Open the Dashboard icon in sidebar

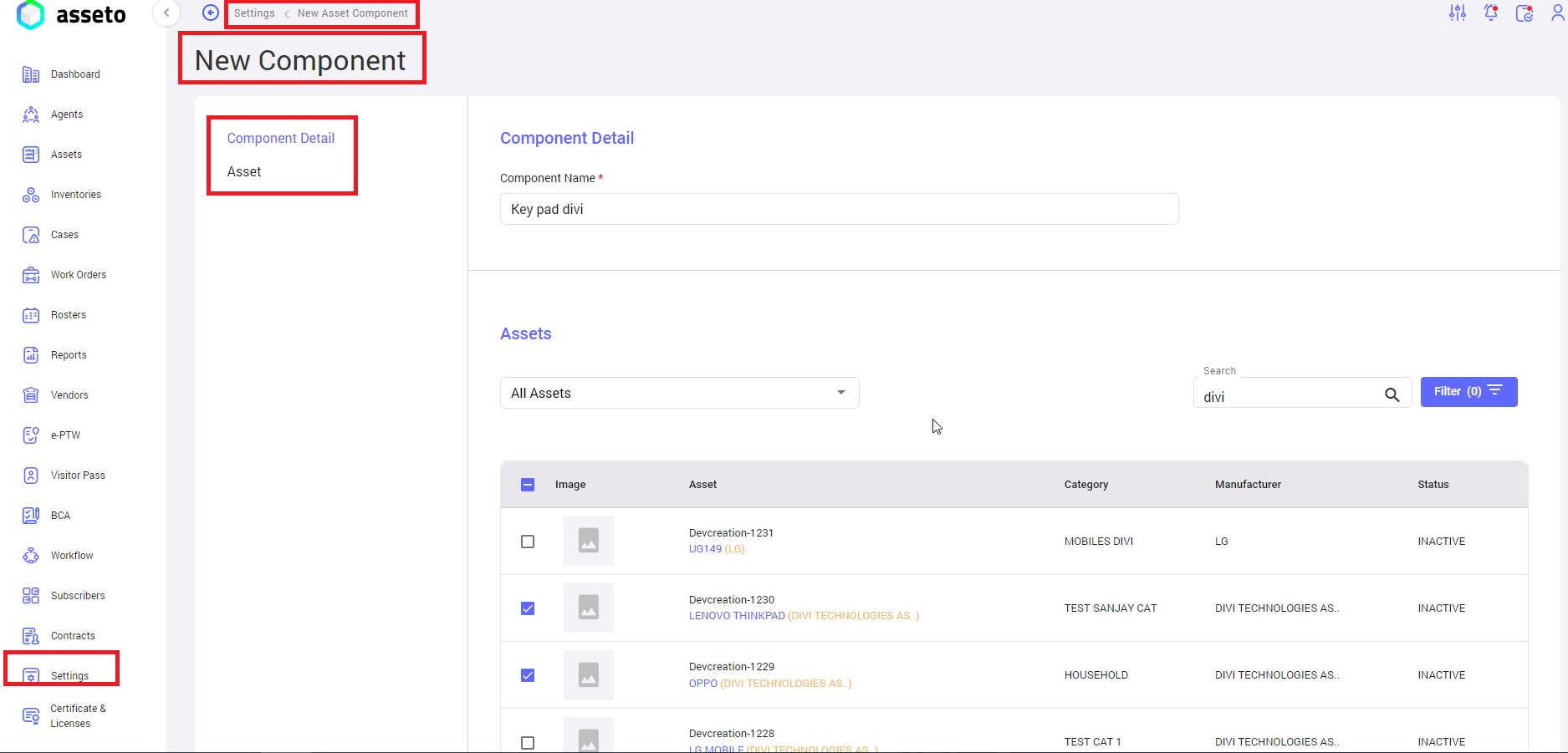[31, 74]
